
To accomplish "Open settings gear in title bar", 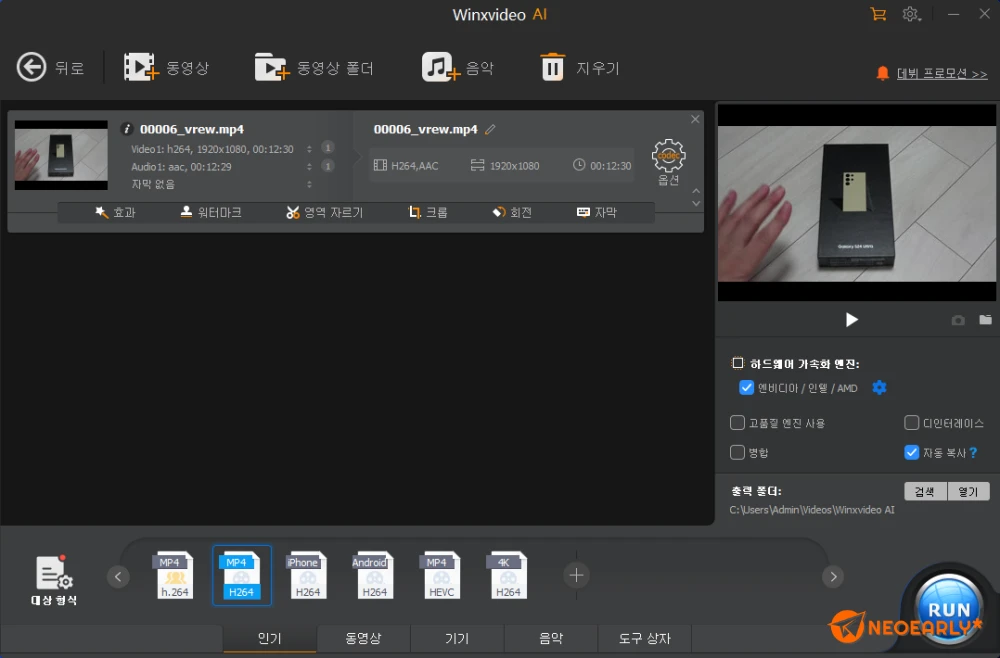I will coord(911,14).
